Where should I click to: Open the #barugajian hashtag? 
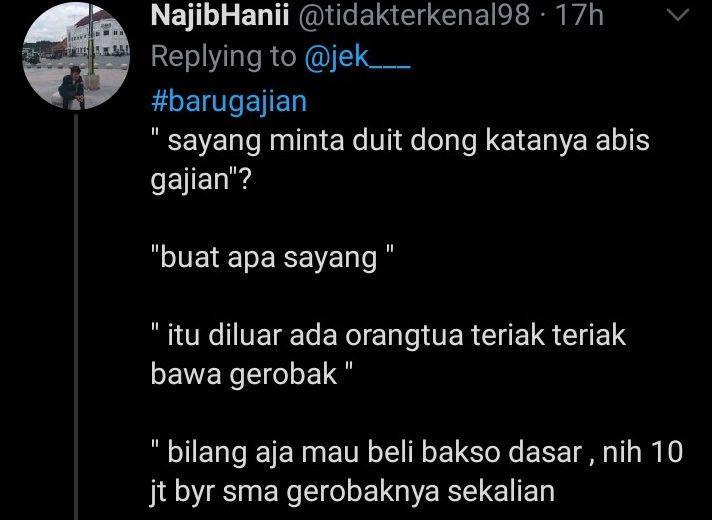pyautogui.click(x=229, y=102)
